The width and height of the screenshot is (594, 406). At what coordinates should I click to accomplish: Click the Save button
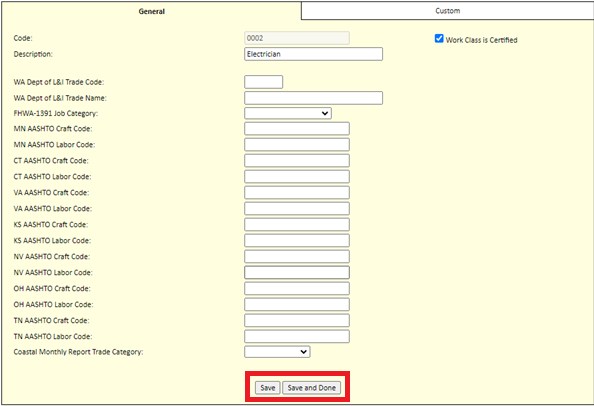click(x=267, y=388)
